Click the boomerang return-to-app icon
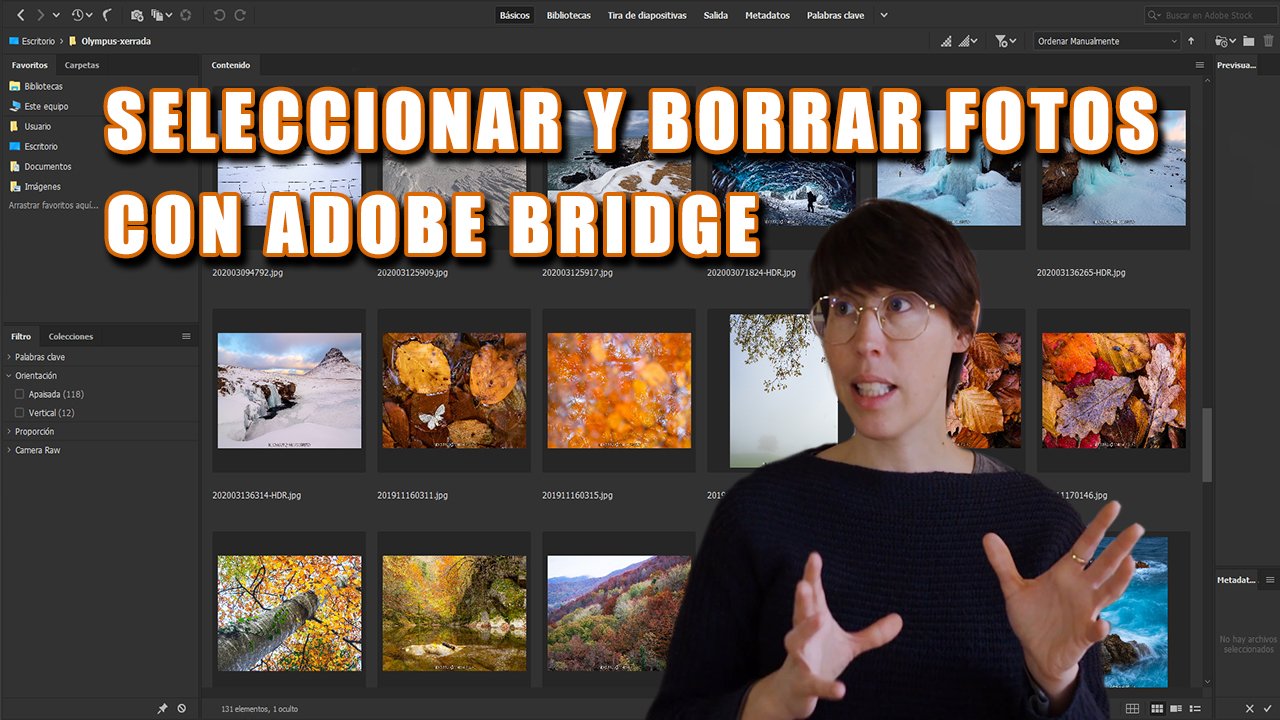The image size is (1280, 720). (x=108, y=15)
